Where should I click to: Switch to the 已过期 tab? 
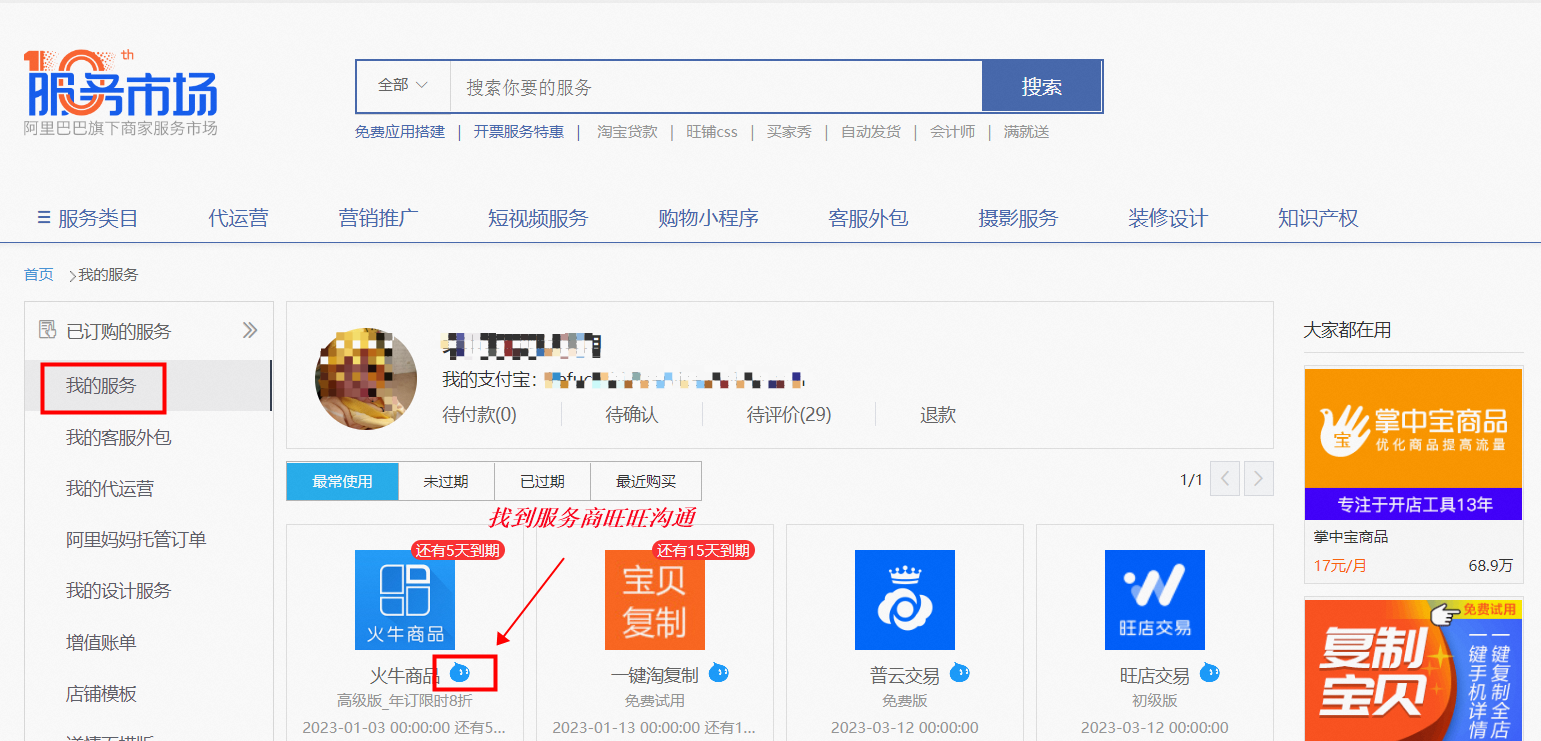pyautogui.click(x=542, y=481)
